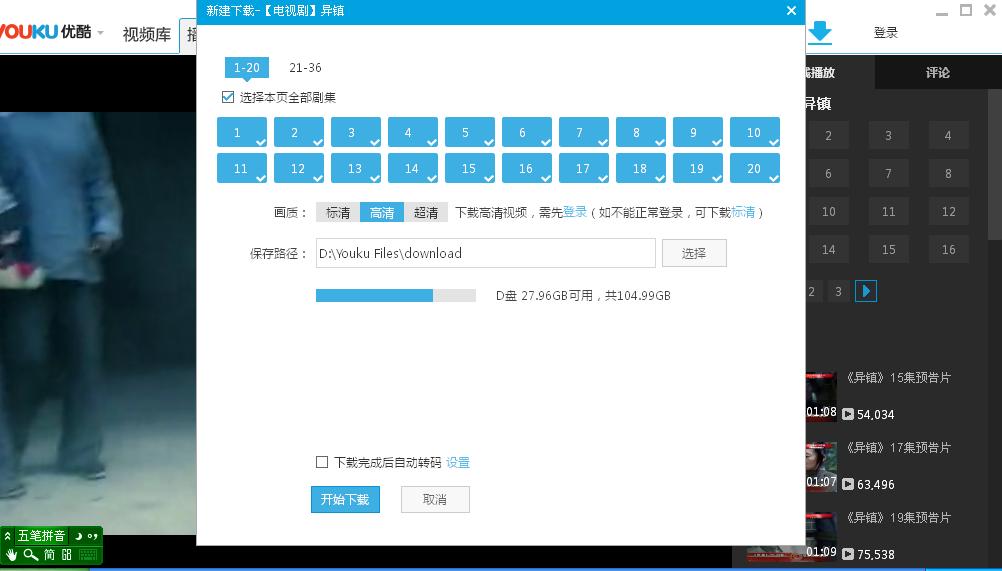Select 超清 quality option
The image size is (1002, 571).
(426, 213)
